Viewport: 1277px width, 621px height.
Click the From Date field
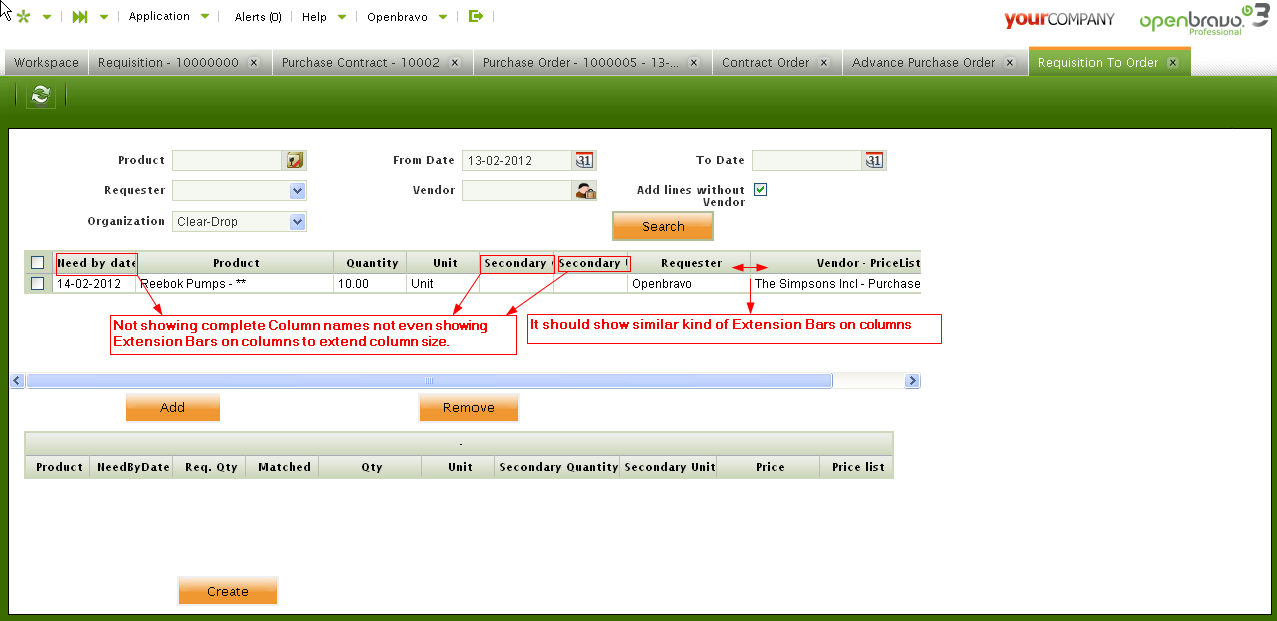coord(517,160)
